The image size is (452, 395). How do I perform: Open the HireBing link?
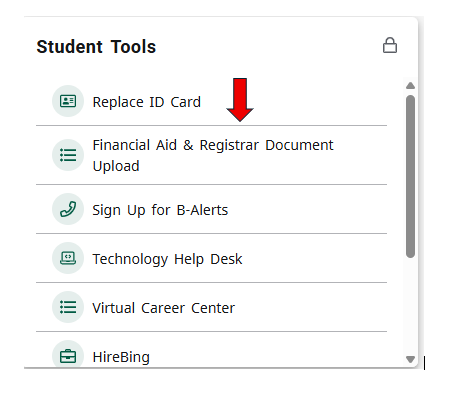(x=121, y=357)
